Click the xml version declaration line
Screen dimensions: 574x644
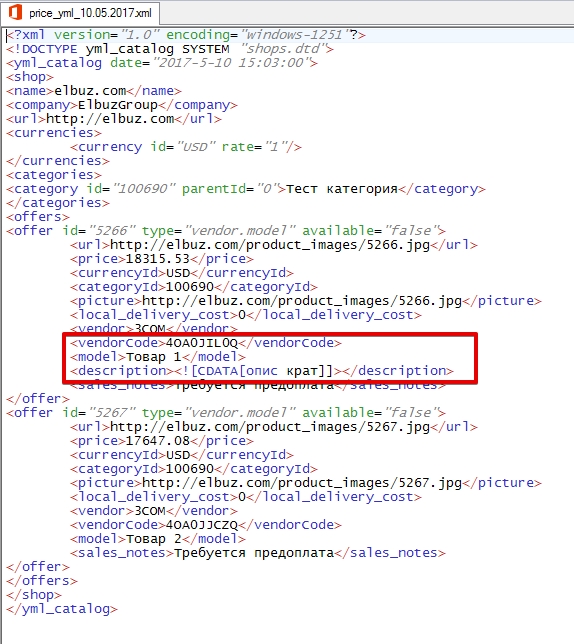[x=186, y=35]
